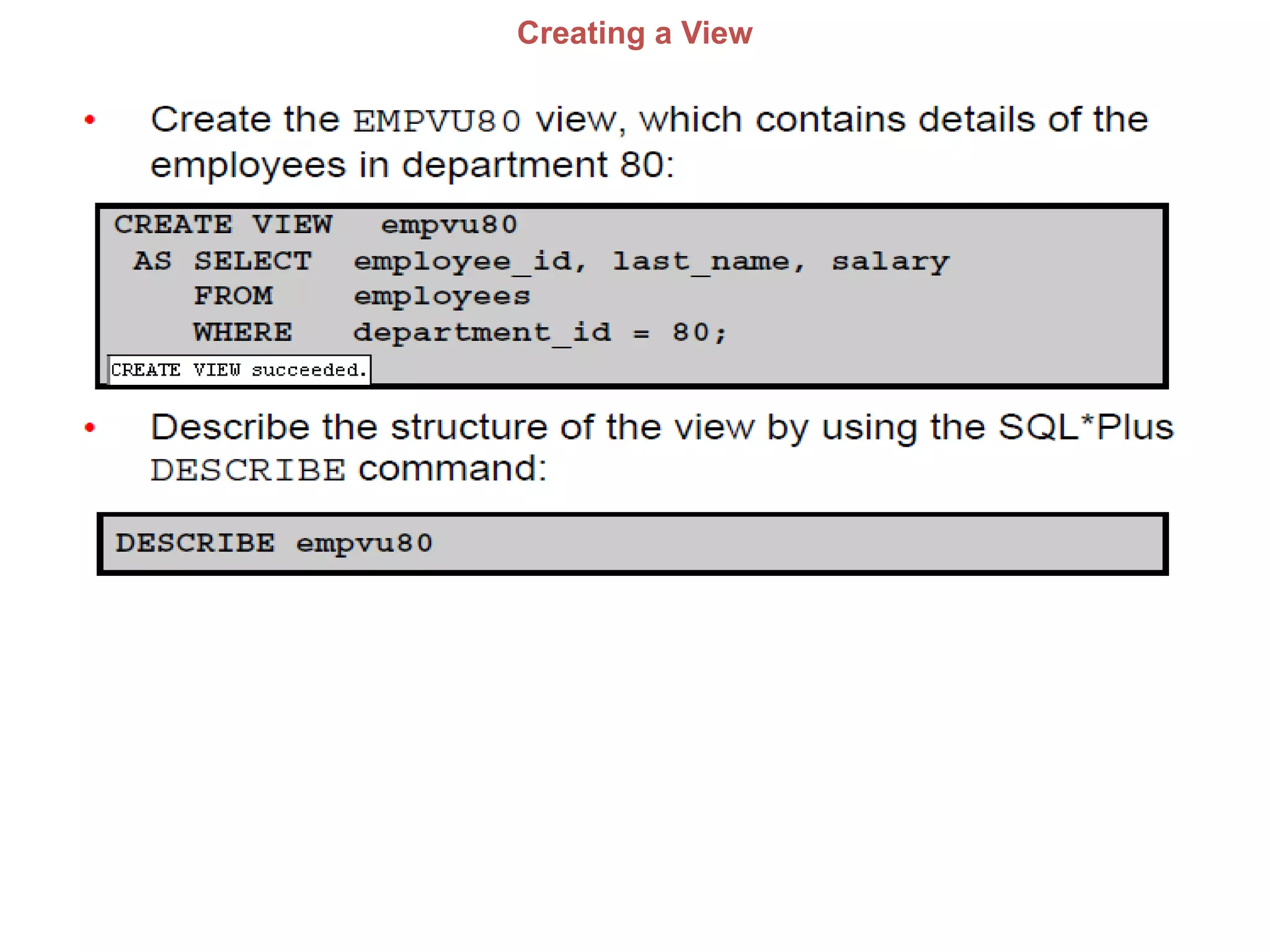Click 'last_name,' column in SELECT list

(x=708, y=262)
